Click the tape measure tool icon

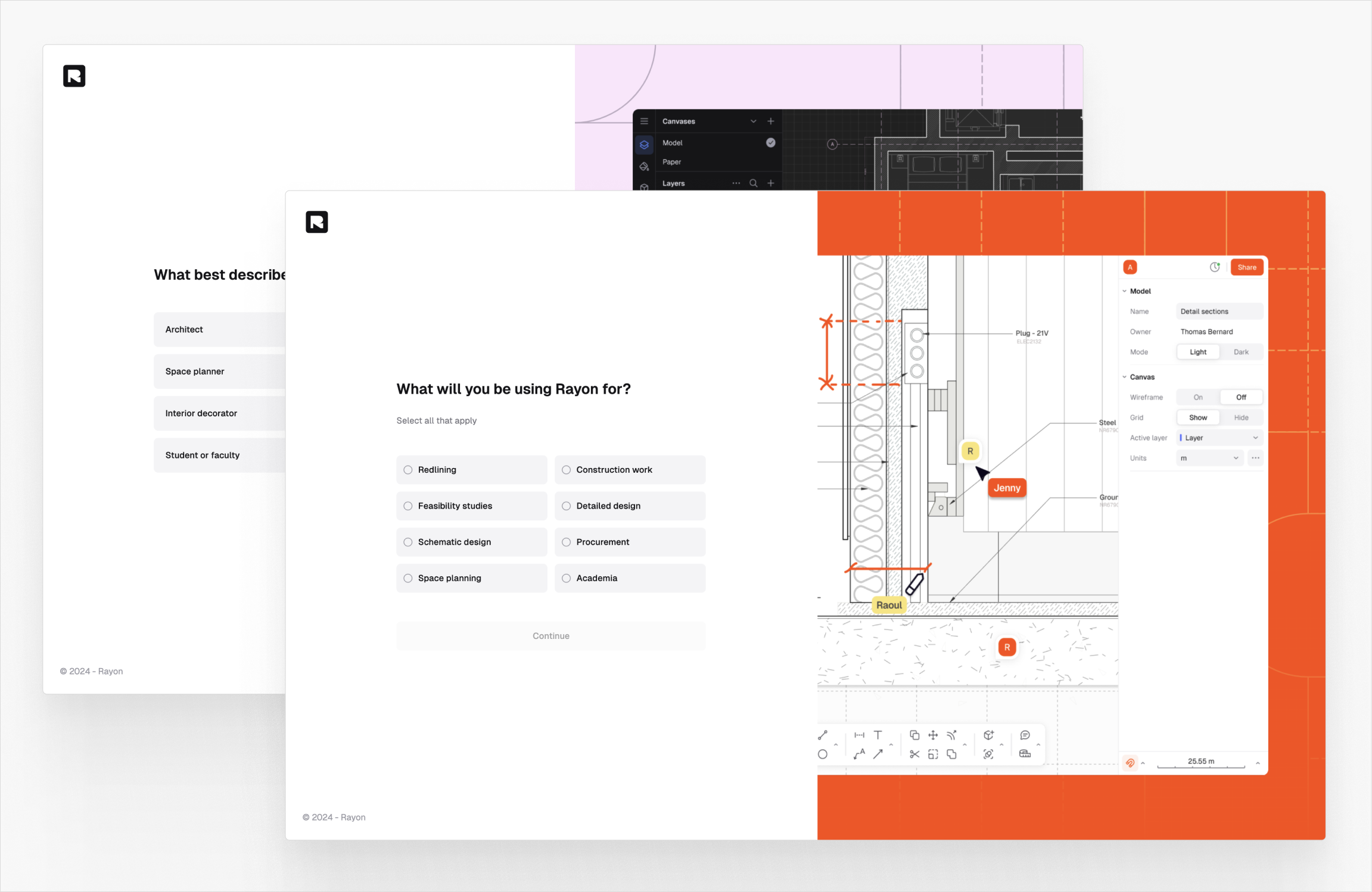(1025, 754)
